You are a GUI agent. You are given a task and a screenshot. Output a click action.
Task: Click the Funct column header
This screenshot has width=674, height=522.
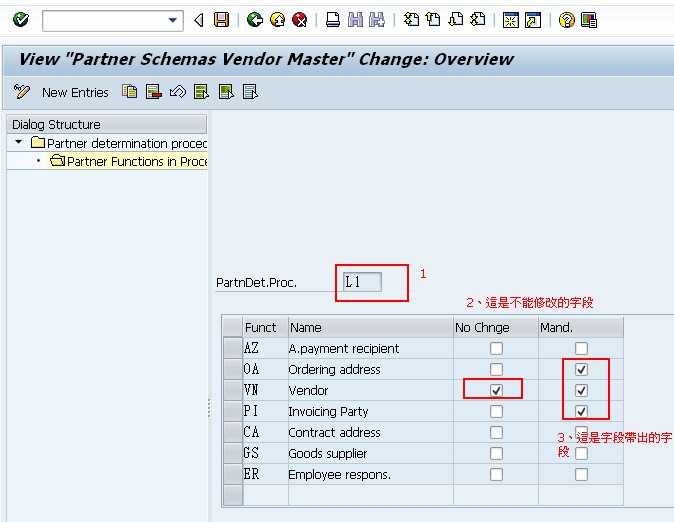click(x=265, y=328)
